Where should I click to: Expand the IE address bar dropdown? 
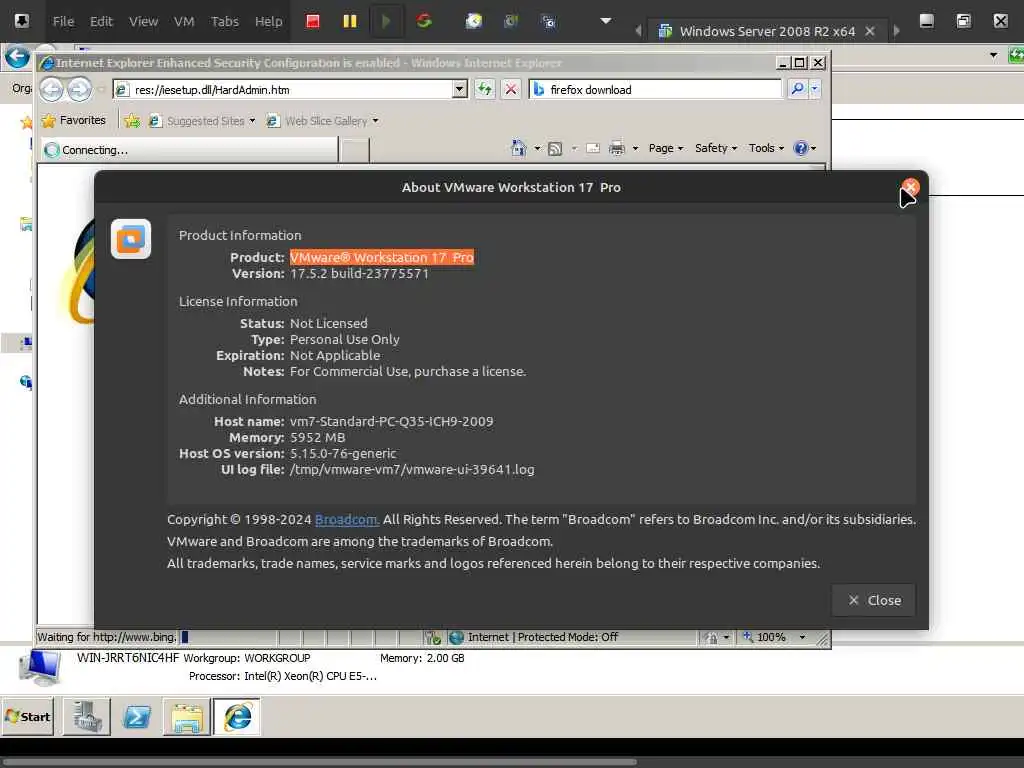pos(460,89)
